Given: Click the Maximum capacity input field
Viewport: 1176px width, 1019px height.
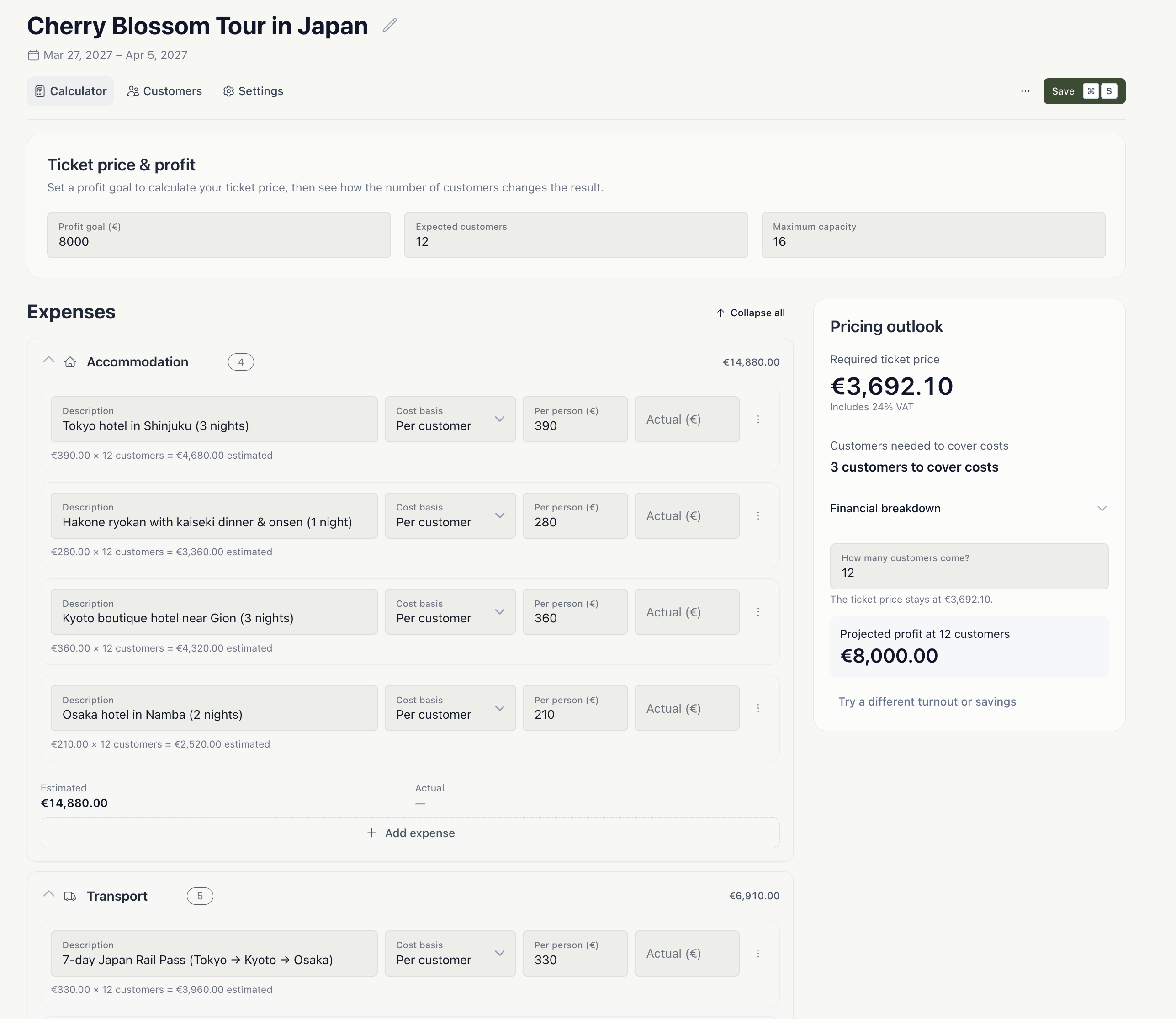Looking at the screenshot, I should (933, 235).
